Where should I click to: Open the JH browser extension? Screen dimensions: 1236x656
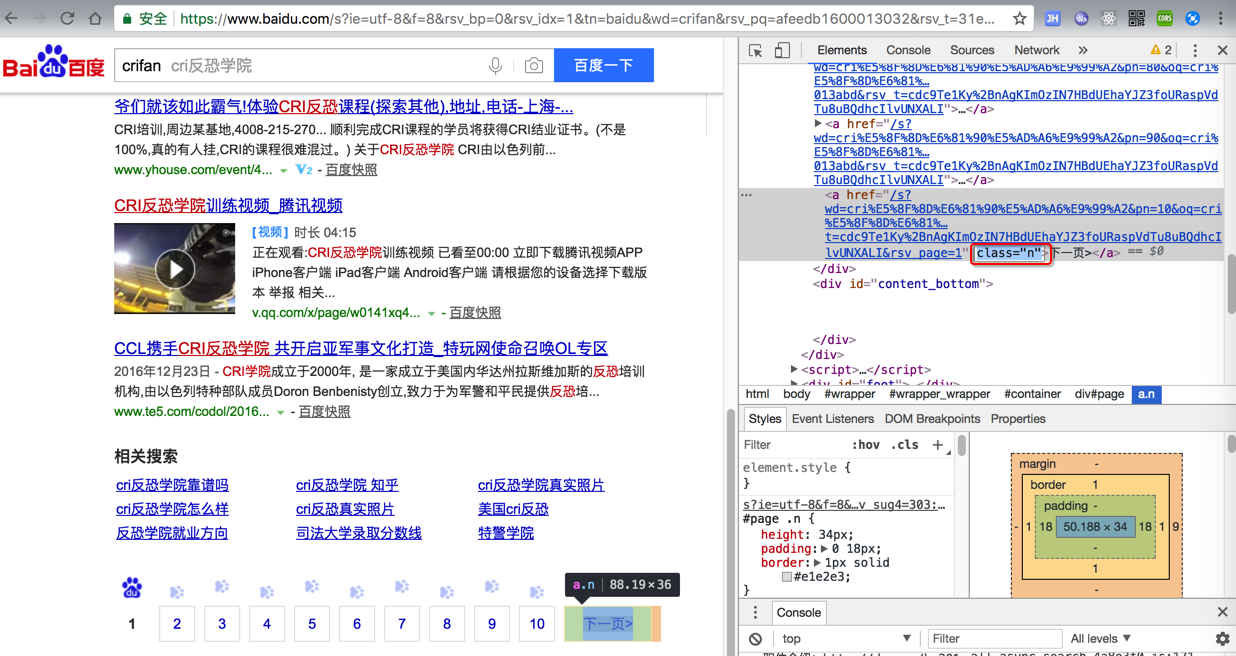click(1053, 18)
